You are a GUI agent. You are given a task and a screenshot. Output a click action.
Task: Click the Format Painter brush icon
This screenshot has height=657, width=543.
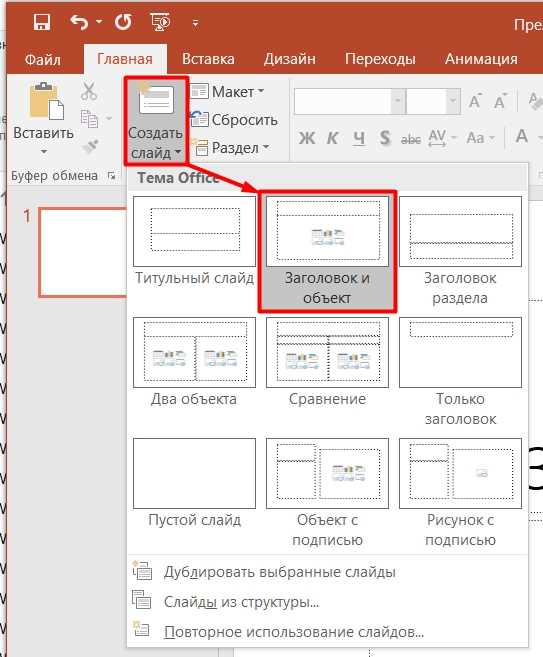[90, 147]
